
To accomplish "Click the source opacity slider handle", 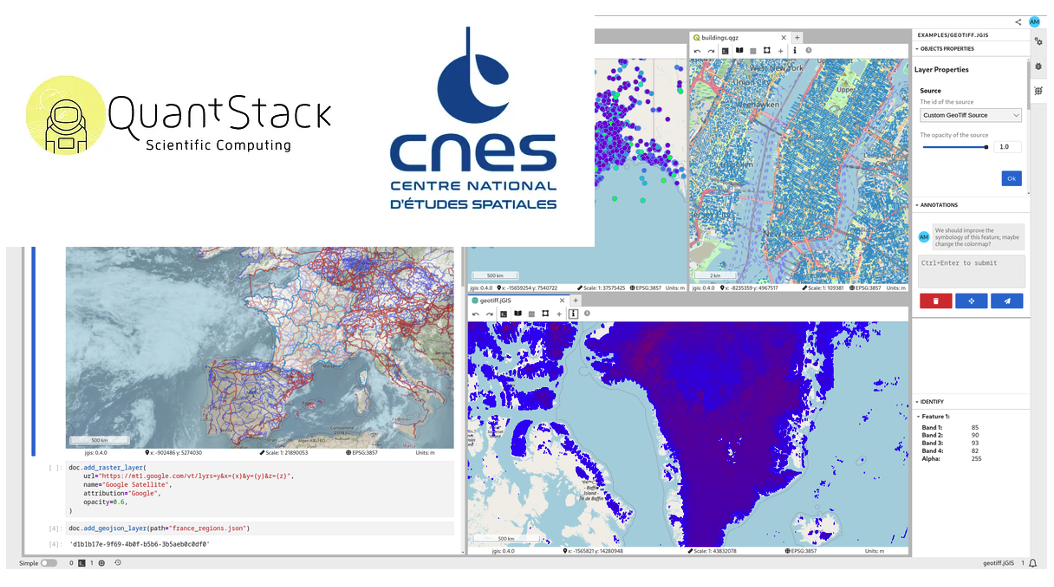I will tap(986, 147).
